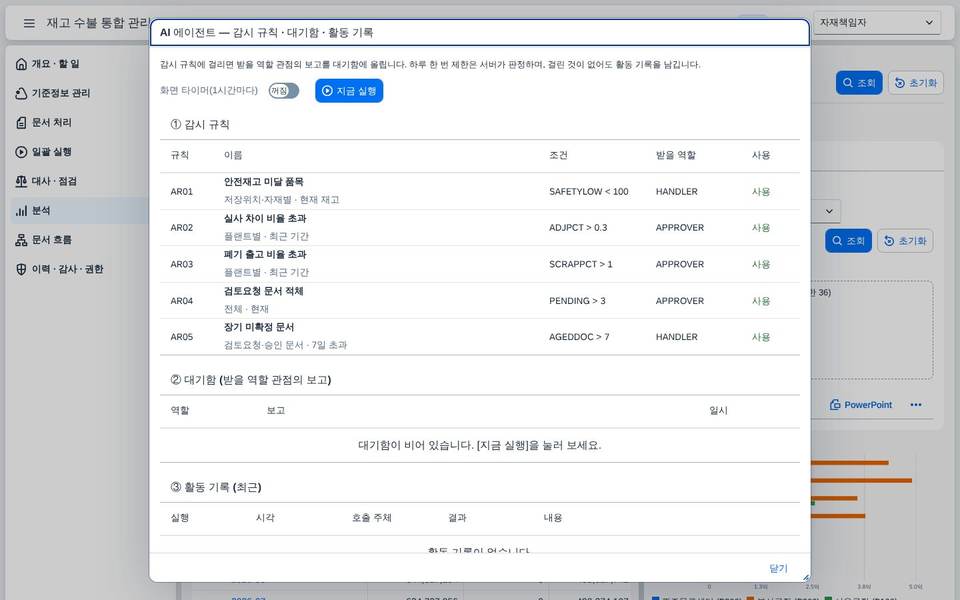960x600 pixels.
Task: Click the 지금 실행 button
Action: click(349, 91)
